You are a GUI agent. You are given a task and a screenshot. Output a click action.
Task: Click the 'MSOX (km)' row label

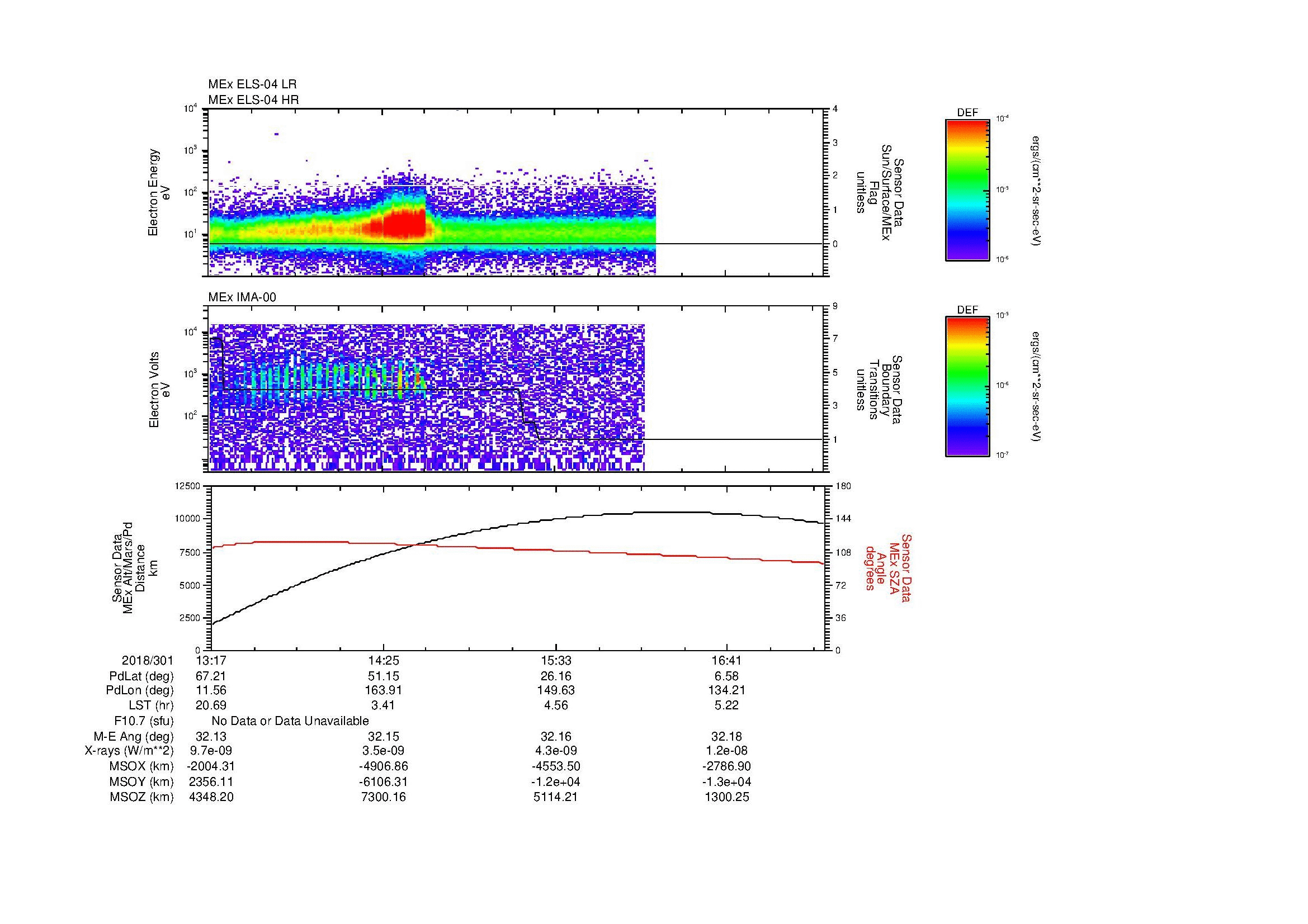(142, 766)
